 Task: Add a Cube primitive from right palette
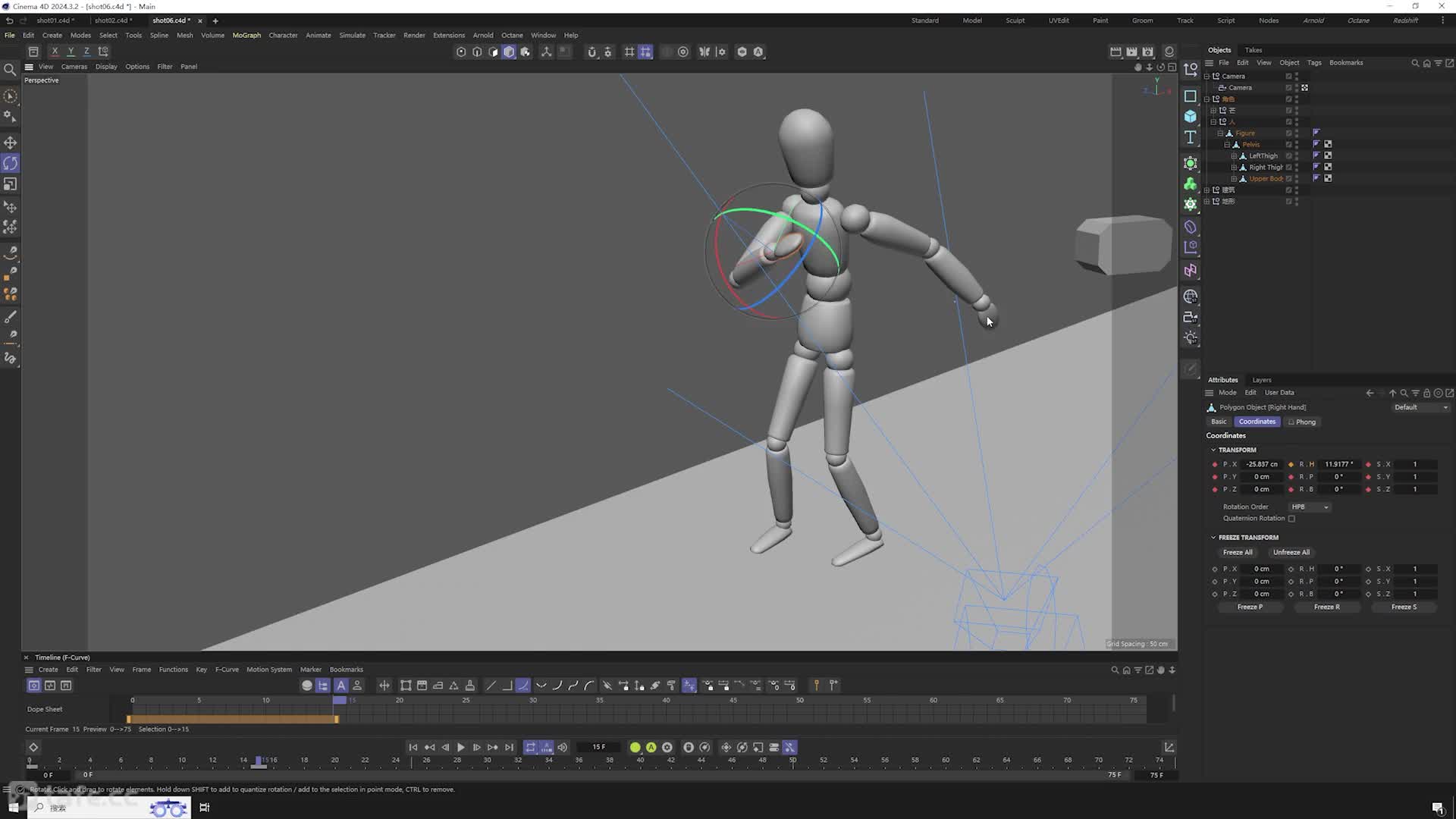coord(1191,116)
